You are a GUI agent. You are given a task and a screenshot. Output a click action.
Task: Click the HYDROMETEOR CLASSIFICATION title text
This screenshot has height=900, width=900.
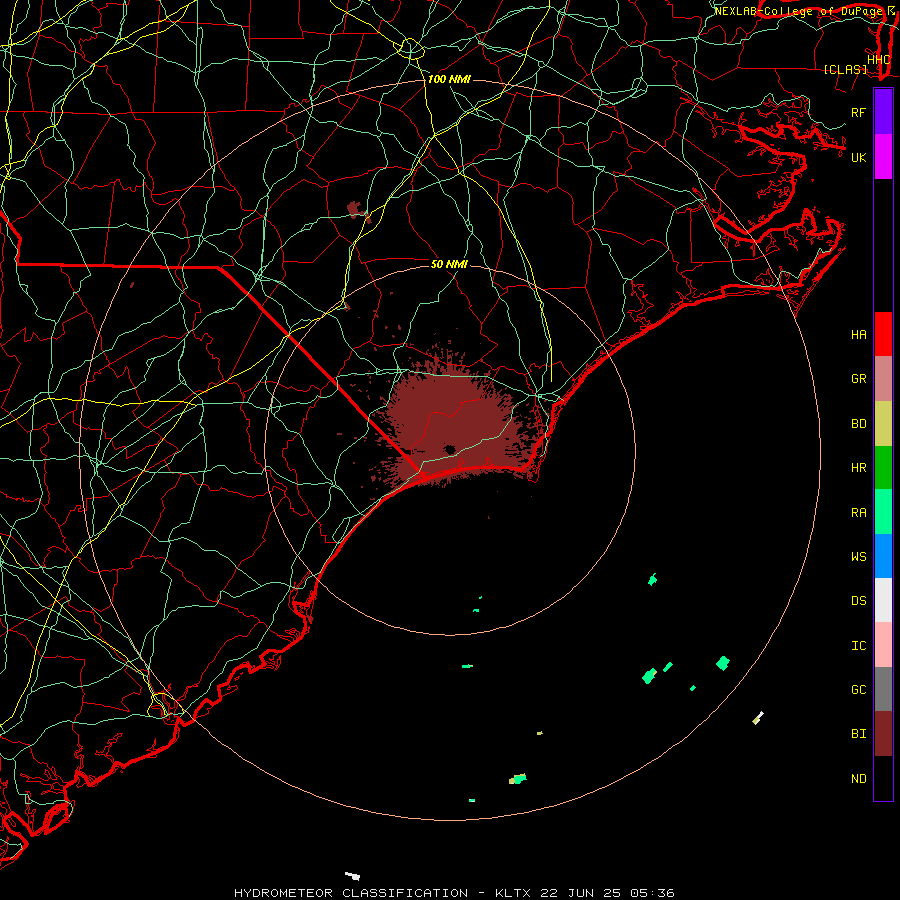coord(351,893)
